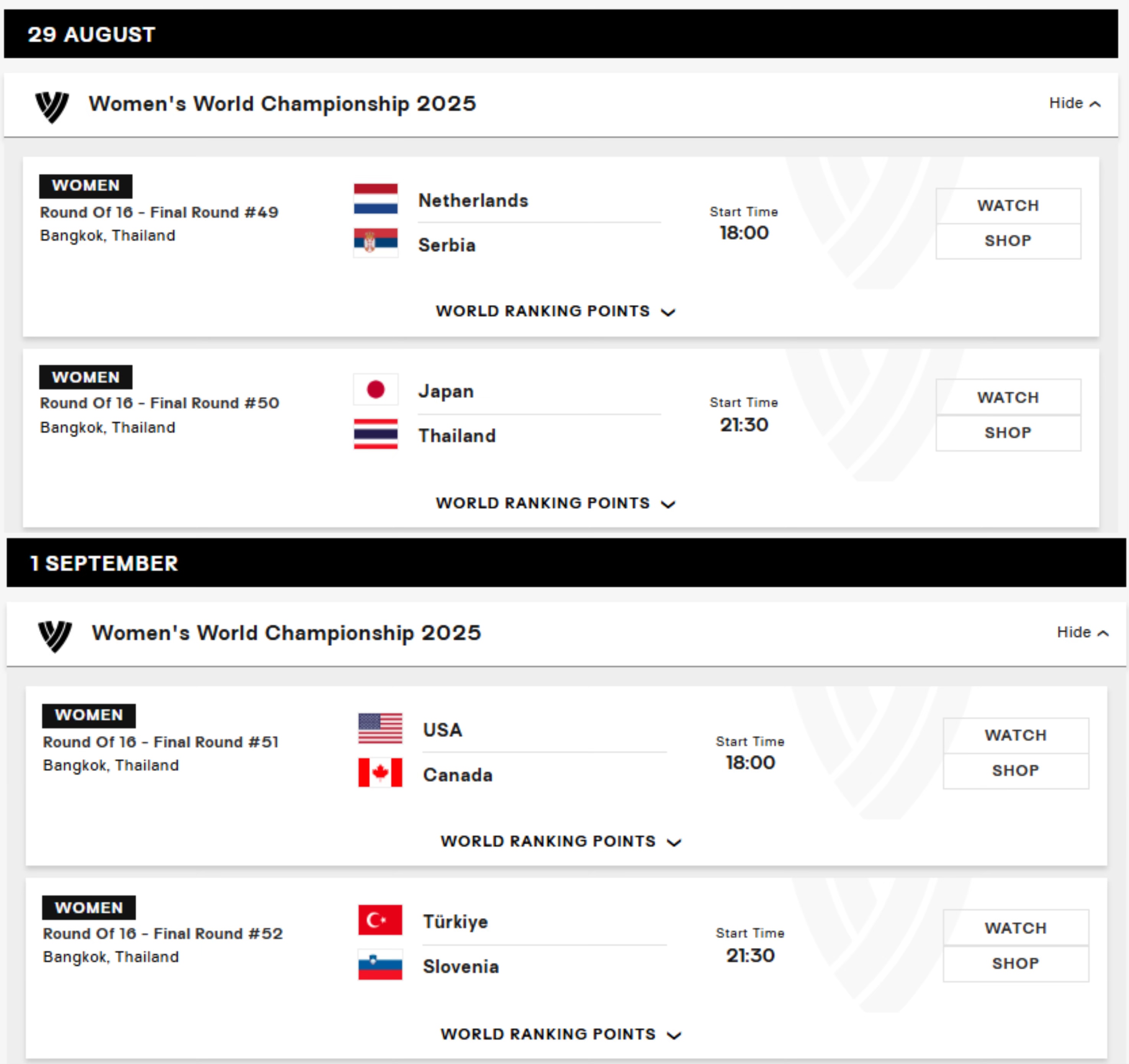
Task: Open SHOP for Türkiye vs Slovenia match
Action: [x=1015, y=963]
